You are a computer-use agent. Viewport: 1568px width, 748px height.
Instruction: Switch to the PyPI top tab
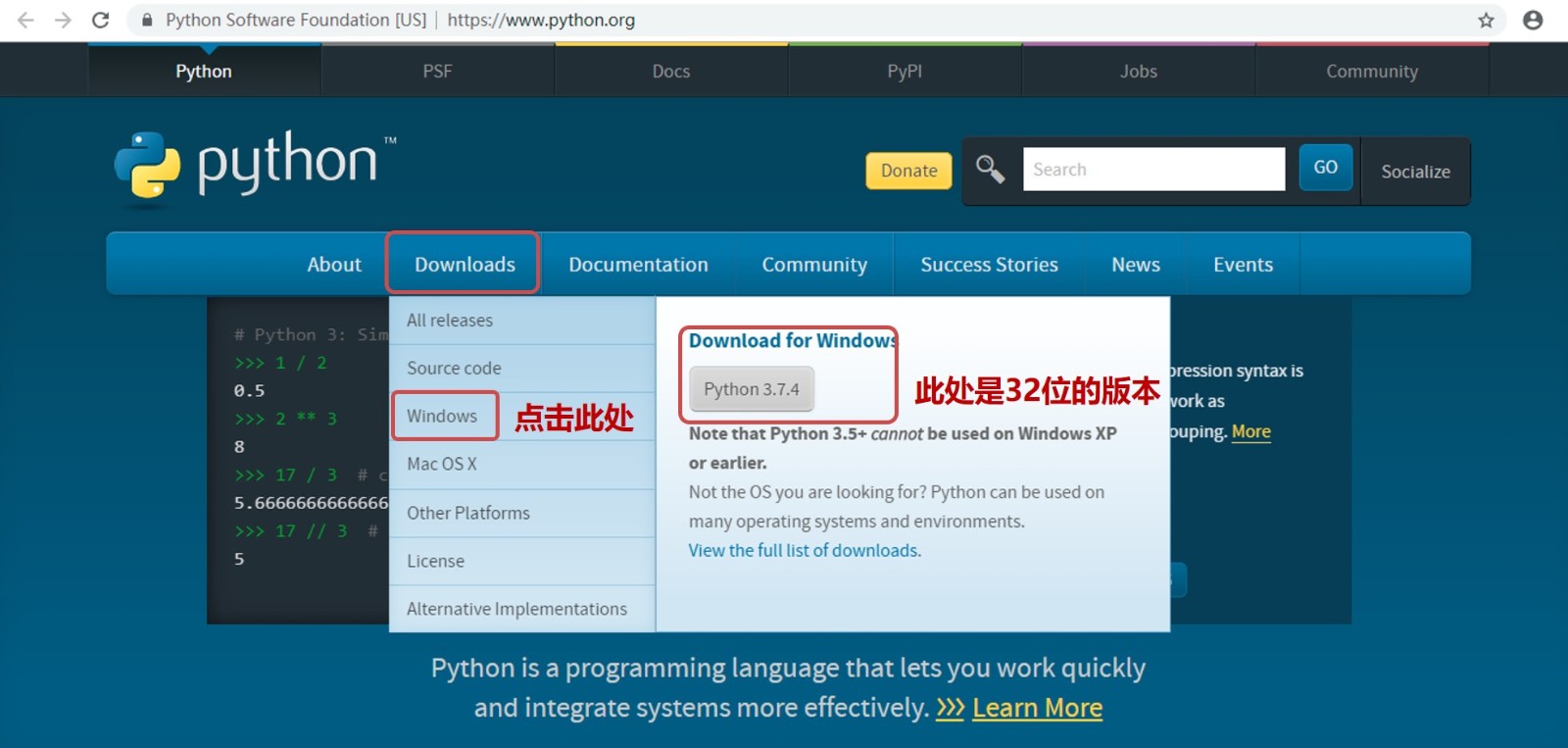click(x=905, y=71)
